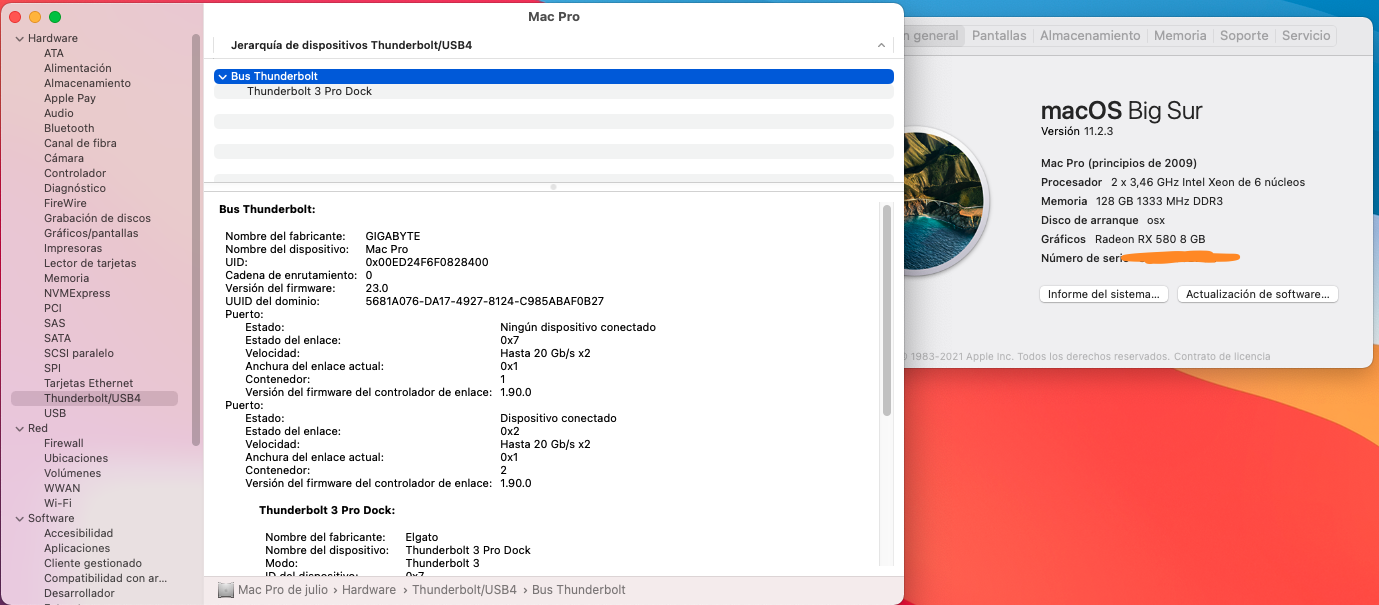Click Bus Thunderbolt in the bottom path bar
This screenshot has width=1379, height=605.
pyautogui.click(x=579, y=590)
